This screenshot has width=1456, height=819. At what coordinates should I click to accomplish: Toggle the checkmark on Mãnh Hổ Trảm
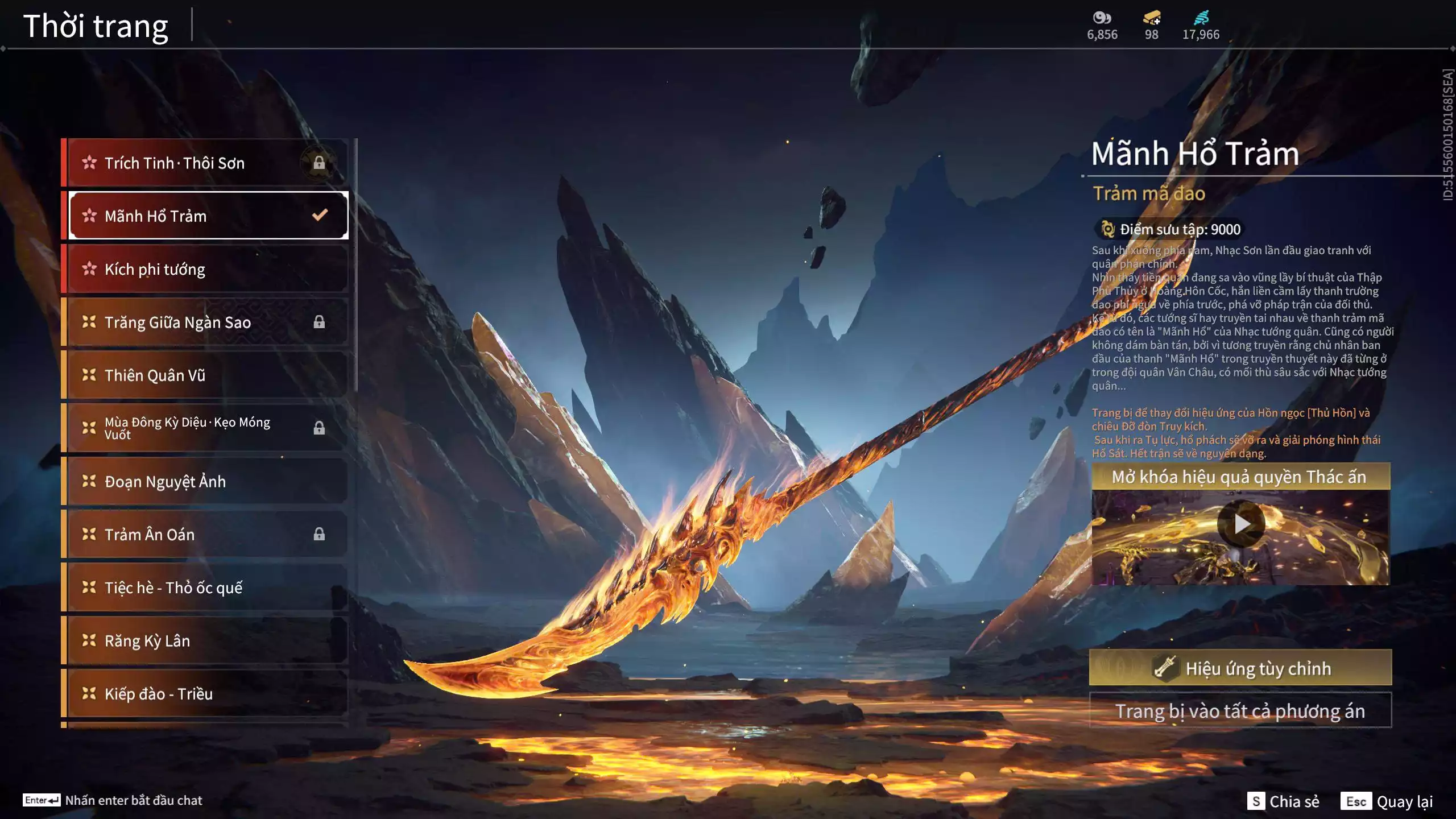tap(320, 215)
